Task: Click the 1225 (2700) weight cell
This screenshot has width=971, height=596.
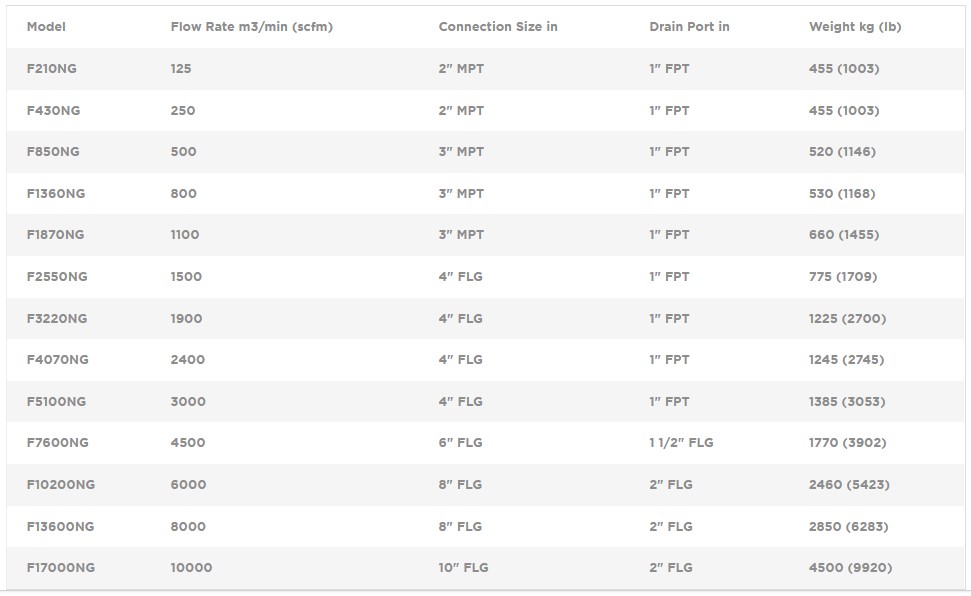Action: [x=847, y=319]
